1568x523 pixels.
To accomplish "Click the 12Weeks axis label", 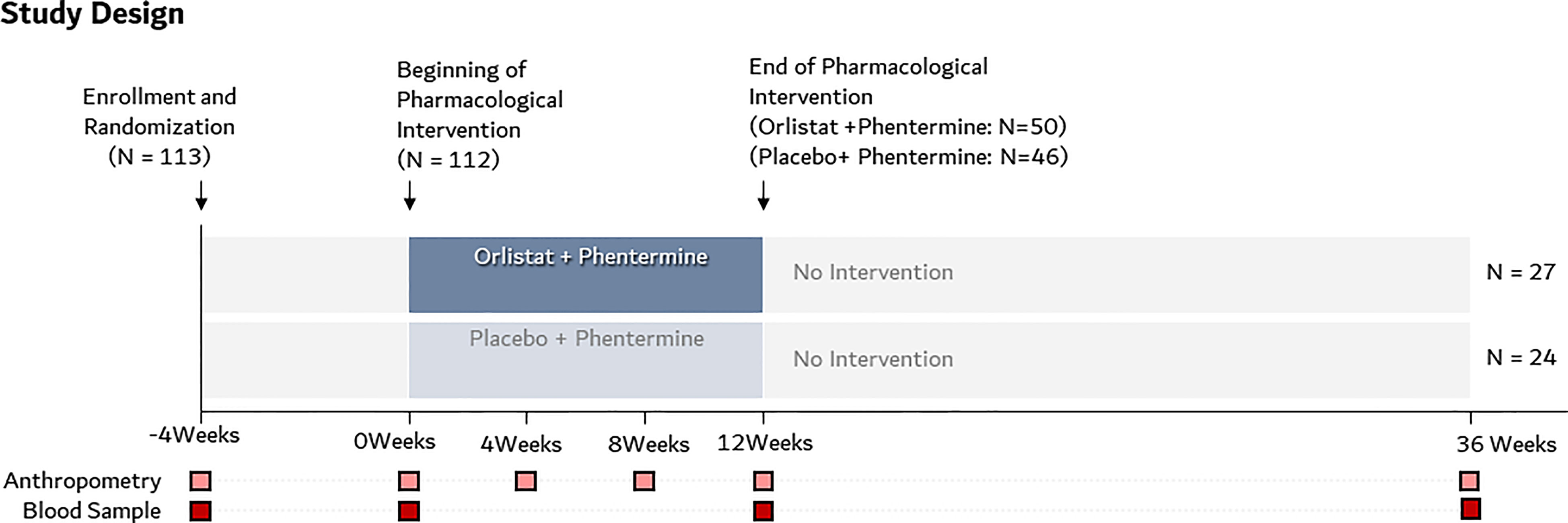I will click(765, 443).
